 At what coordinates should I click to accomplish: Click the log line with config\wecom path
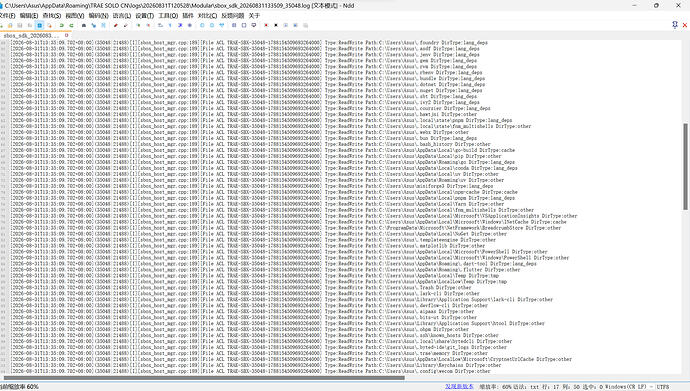(x=250, y=371)
